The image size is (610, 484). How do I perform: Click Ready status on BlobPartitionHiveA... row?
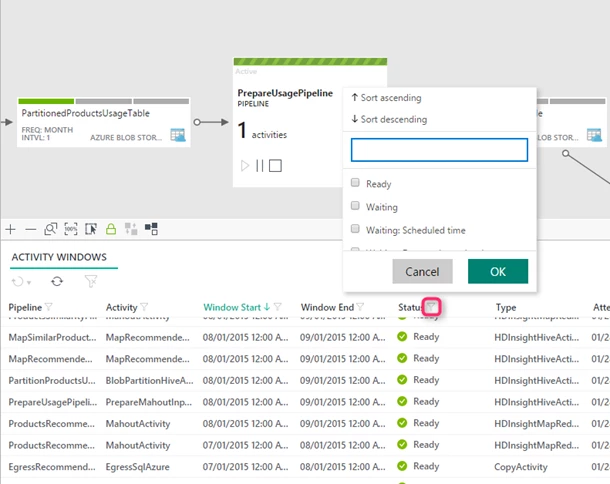tap(426, 380)
